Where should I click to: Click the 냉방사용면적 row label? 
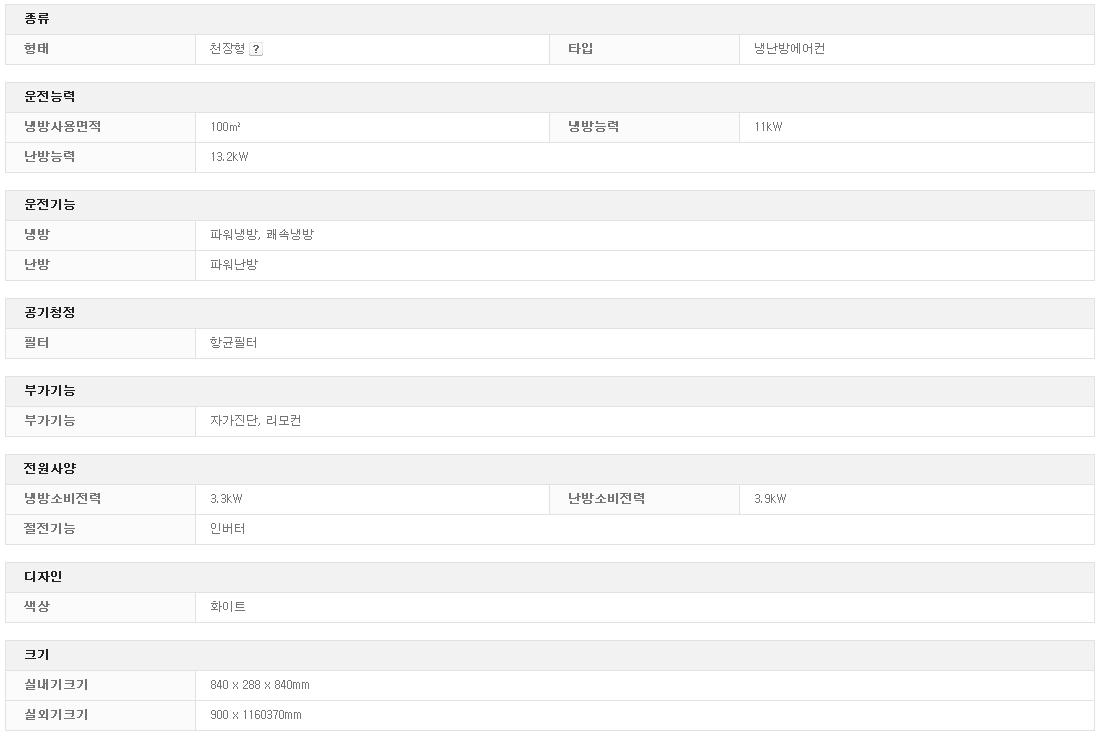click(x=63, y=127)
